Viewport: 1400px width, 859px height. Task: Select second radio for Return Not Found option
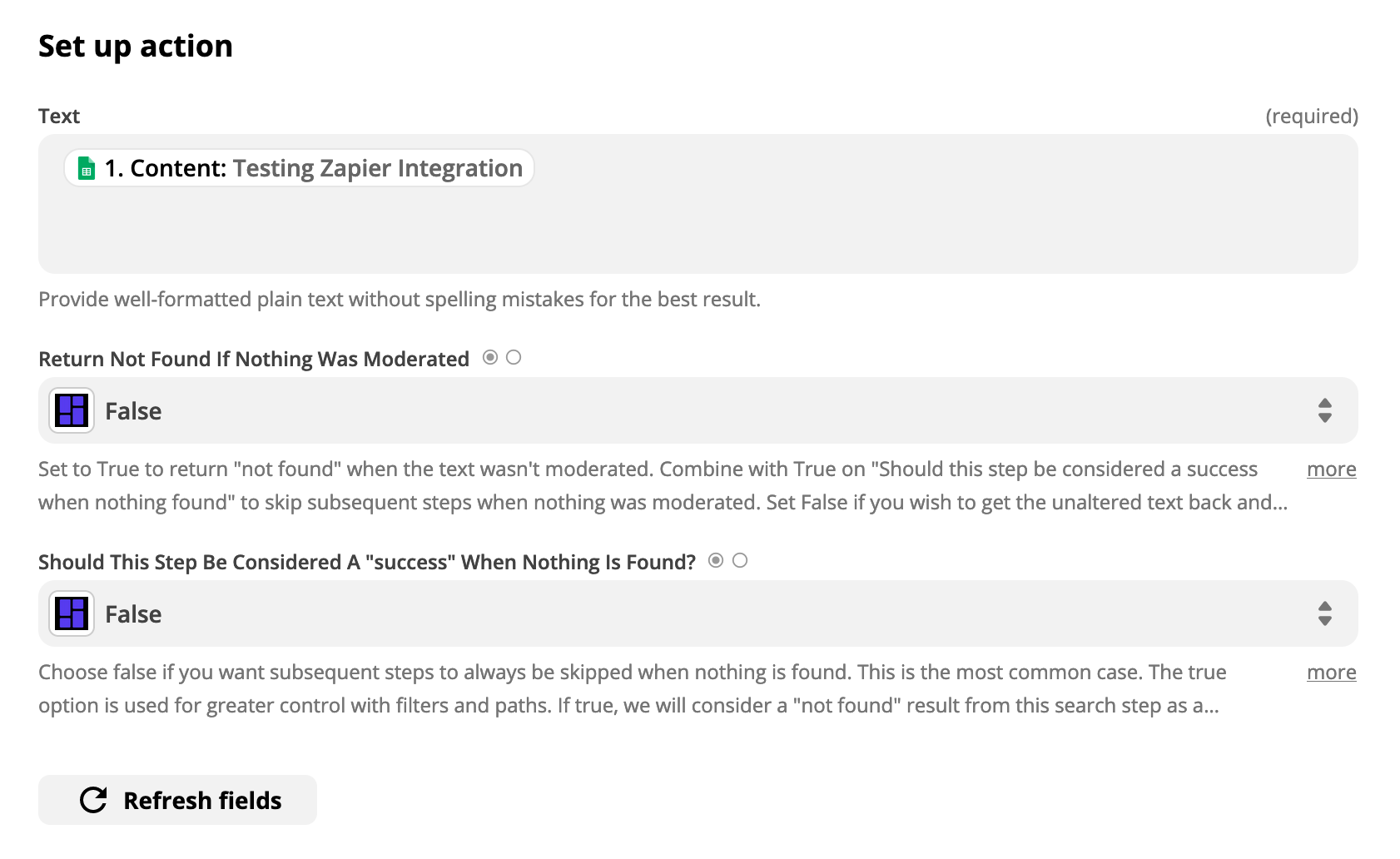pyautogui.click(x=514, y=357)
